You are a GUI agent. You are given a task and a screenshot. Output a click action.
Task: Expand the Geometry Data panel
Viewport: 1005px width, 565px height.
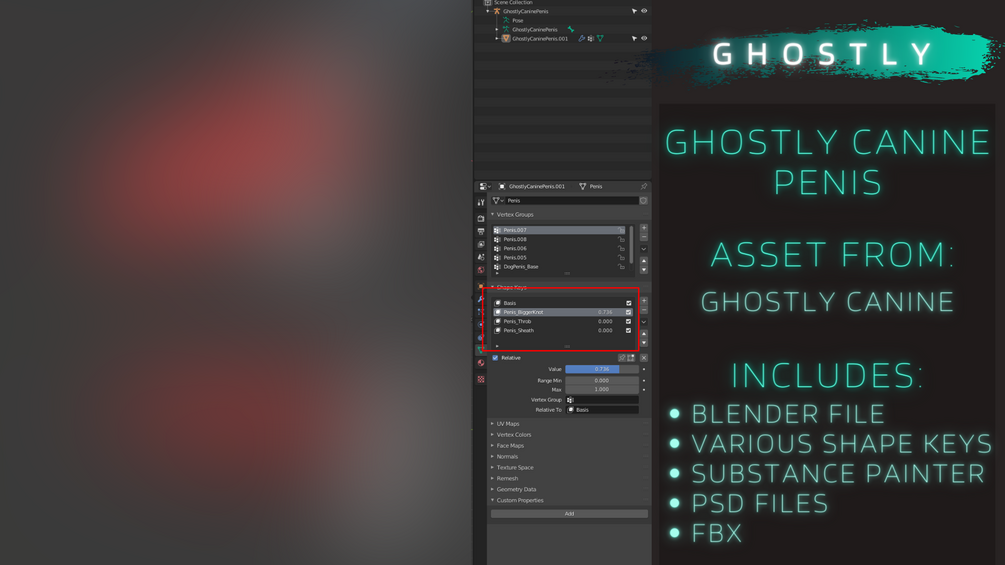click(492, 489)
